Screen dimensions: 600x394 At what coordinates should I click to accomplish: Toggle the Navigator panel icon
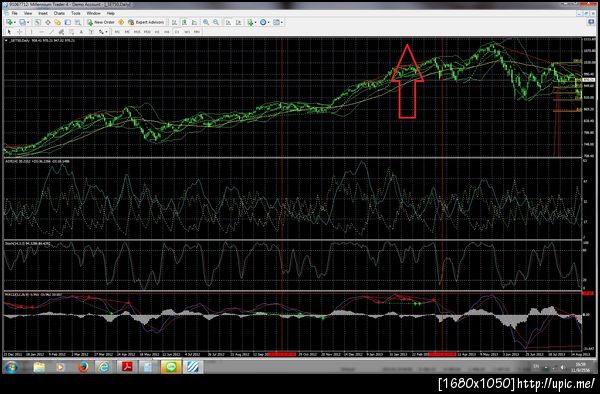pos(57,22)
